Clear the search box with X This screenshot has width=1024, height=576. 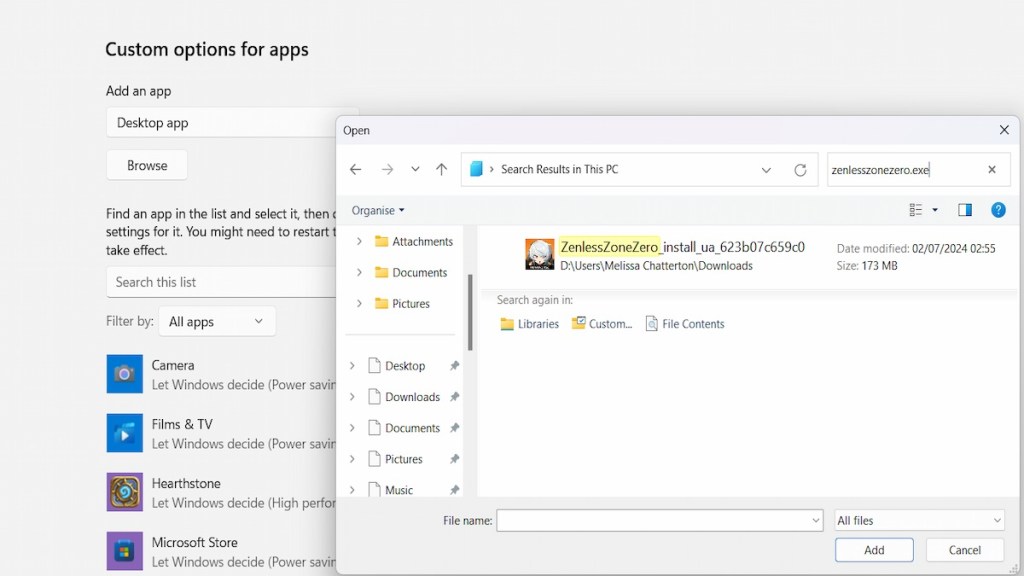click(x=992, y=170)
